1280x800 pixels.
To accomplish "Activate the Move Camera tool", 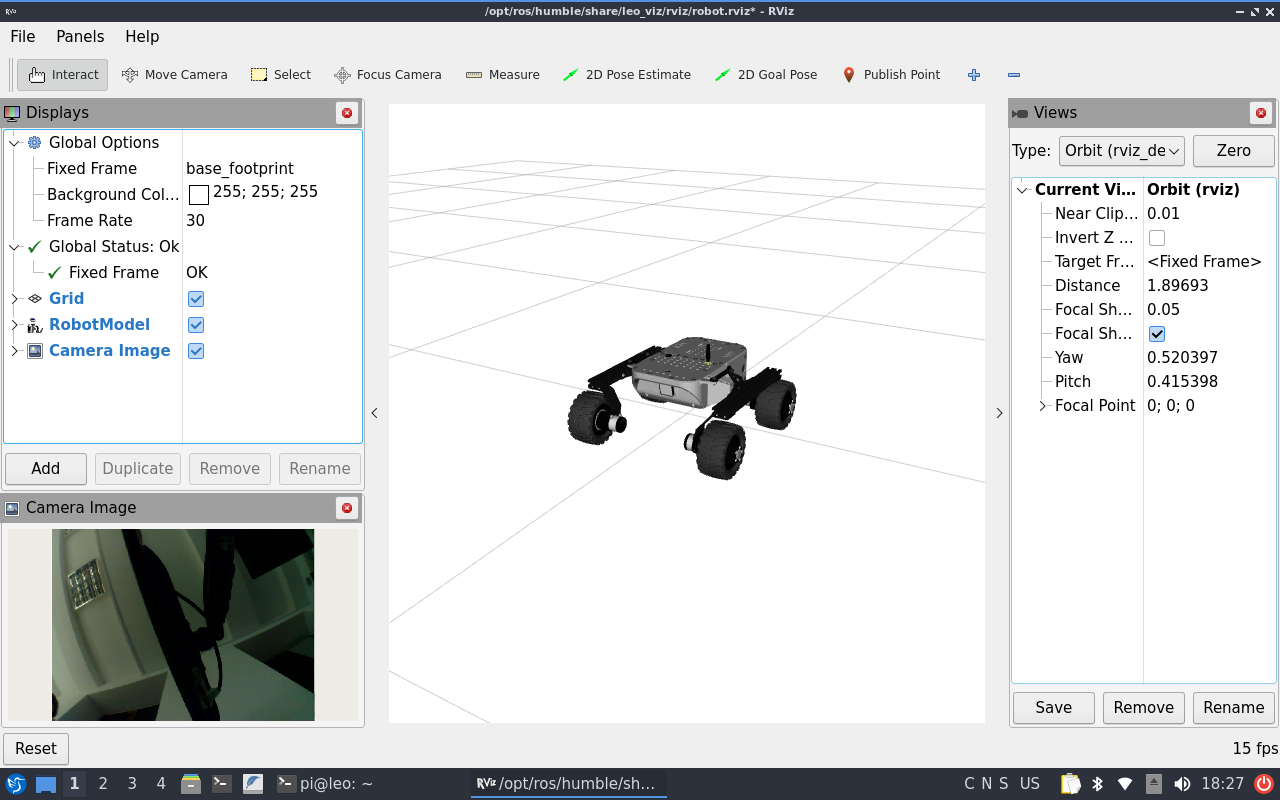I will (x=175, y=74).
